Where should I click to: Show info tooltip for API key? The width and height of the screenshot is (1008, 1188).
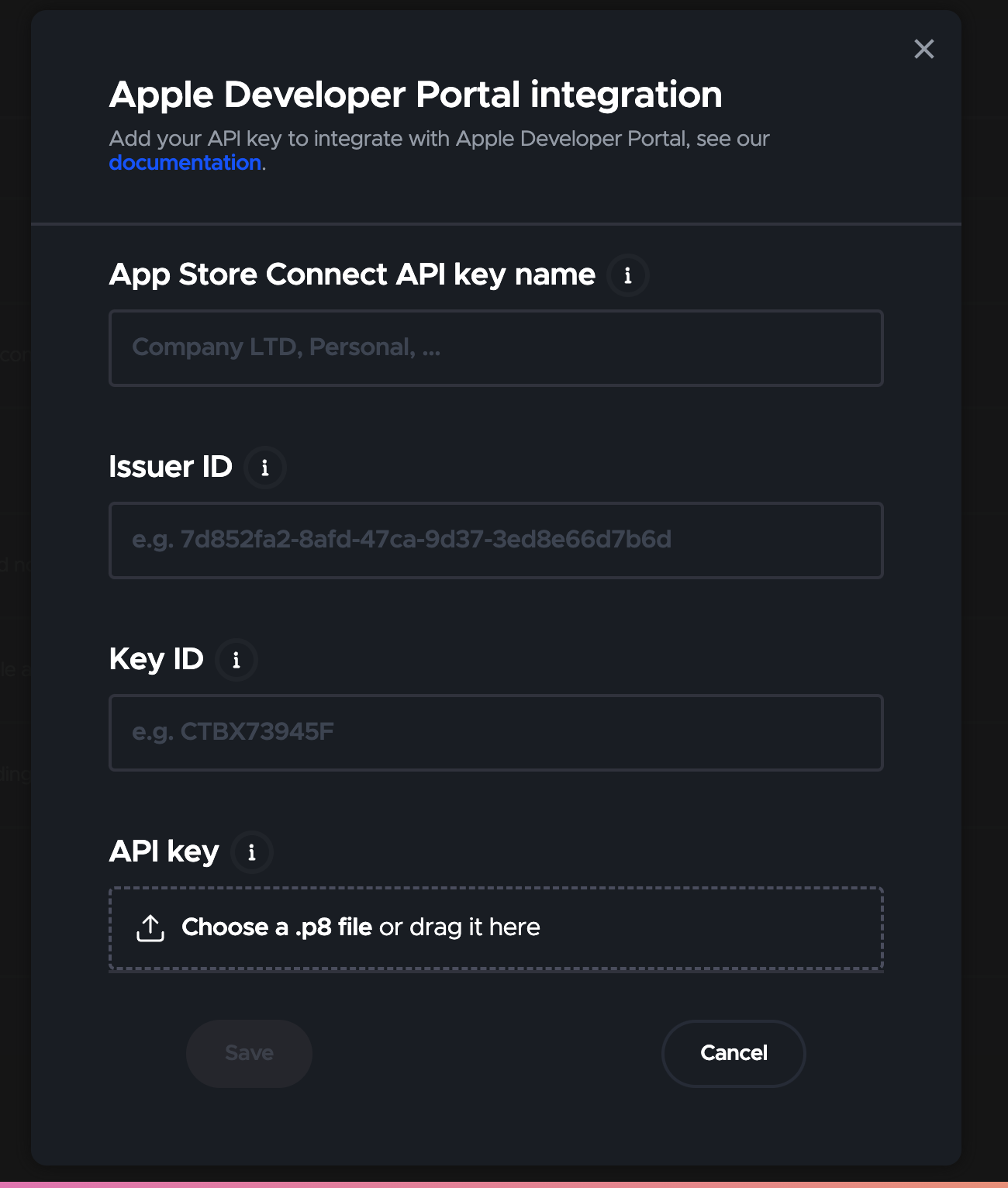252,852
